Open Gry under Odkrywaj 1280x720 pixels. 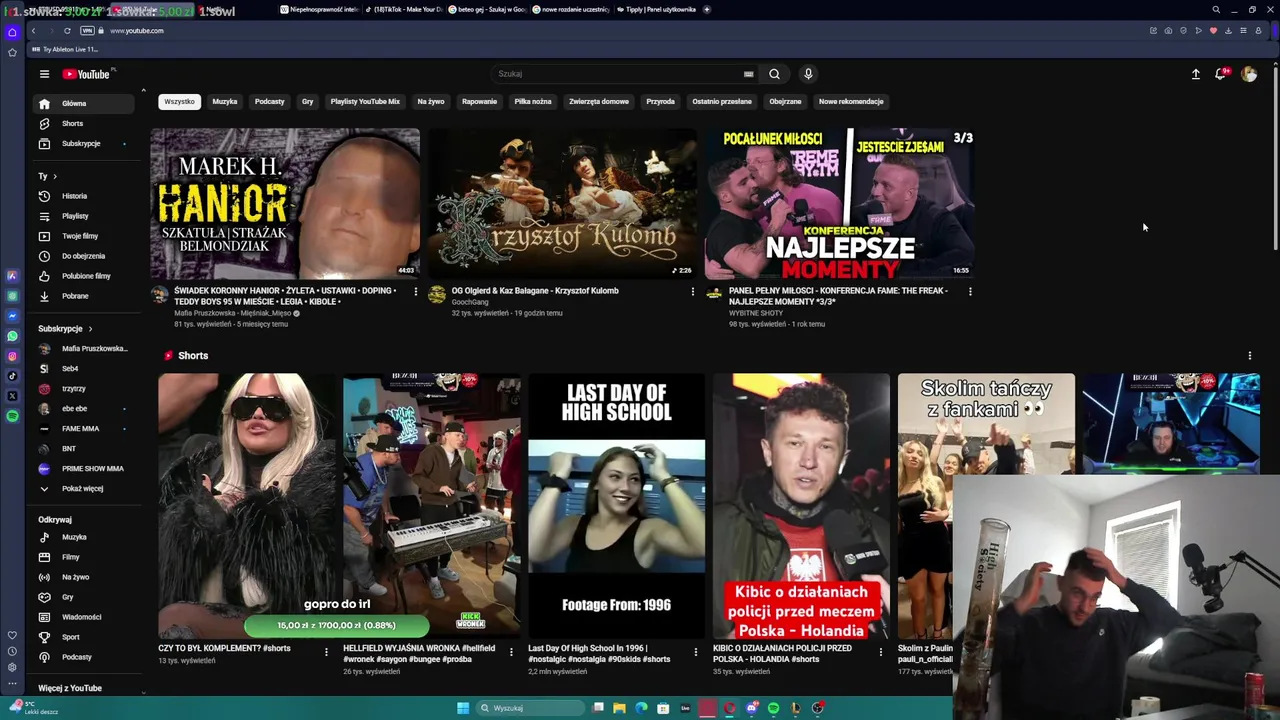pyautogui.click(x=83, y=597)
